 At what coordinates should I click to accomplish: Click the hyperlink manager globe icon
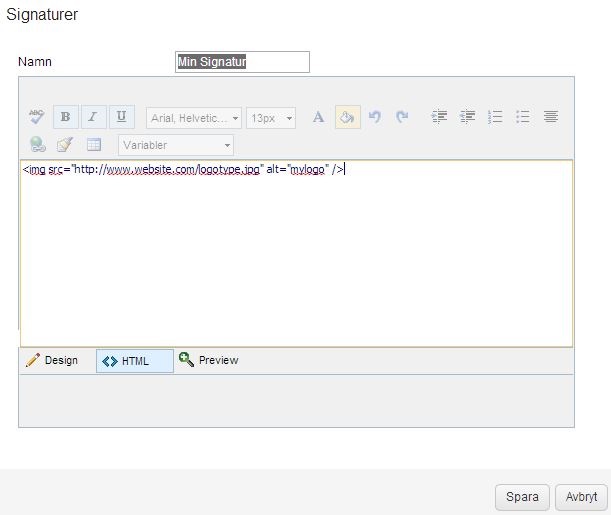[x=37, y=145]
